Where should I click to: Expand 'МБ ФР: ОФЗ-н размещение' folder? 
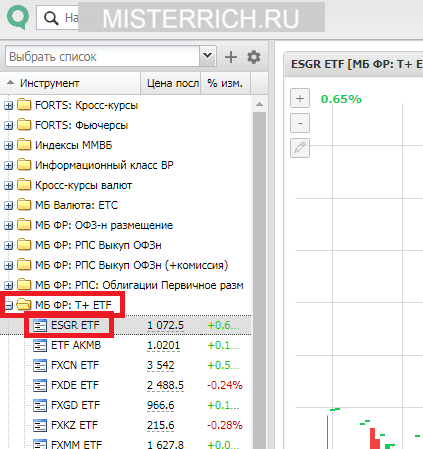coord(8,226)
